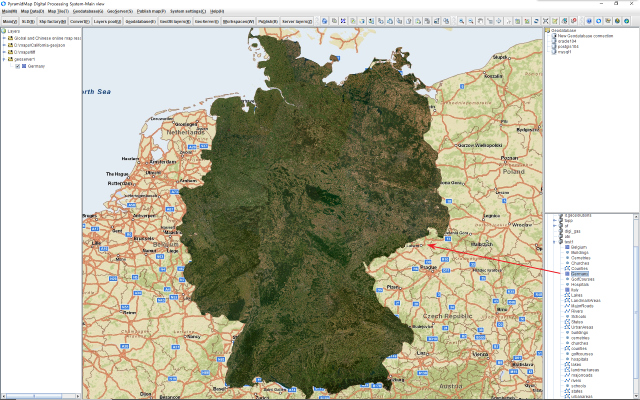Screen dimensions: 640x400
Task: Collapse the test1 database node
Action: (554, 242)
